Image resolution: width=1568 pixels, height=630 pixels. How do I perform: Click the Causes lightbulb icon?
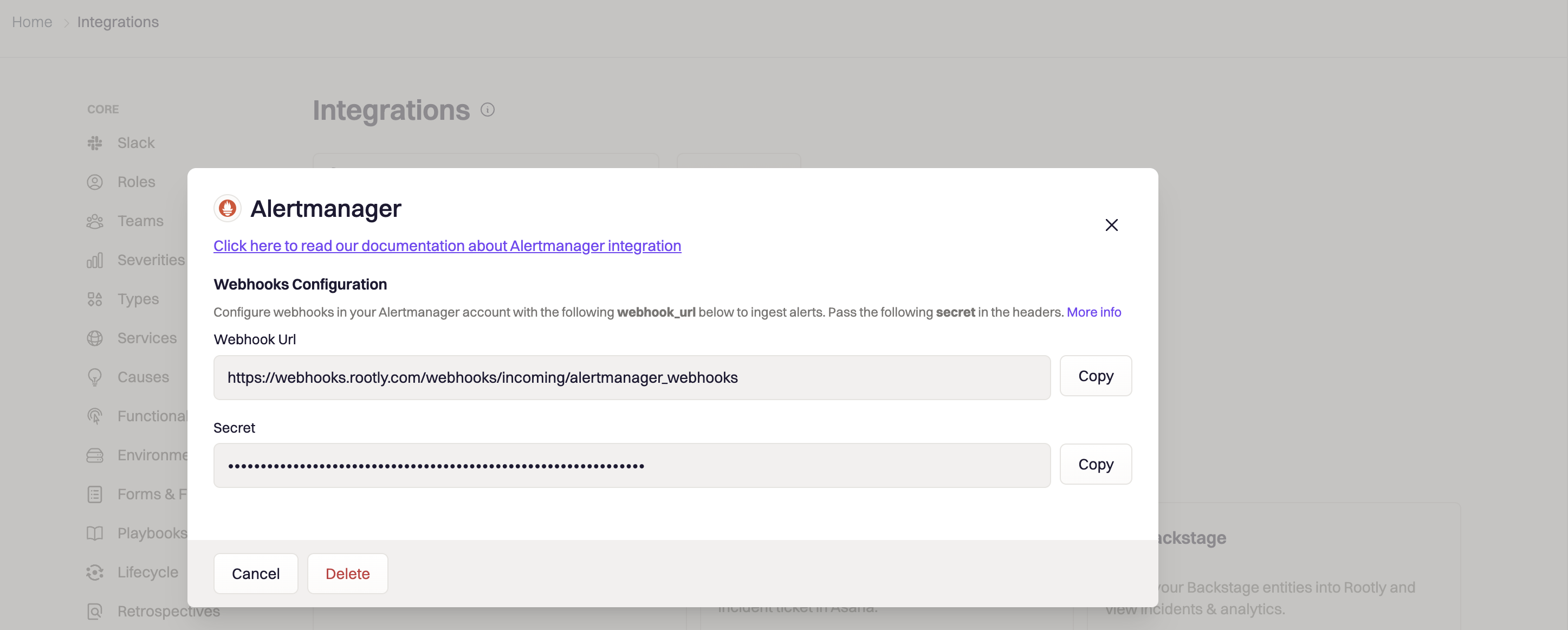95,377
